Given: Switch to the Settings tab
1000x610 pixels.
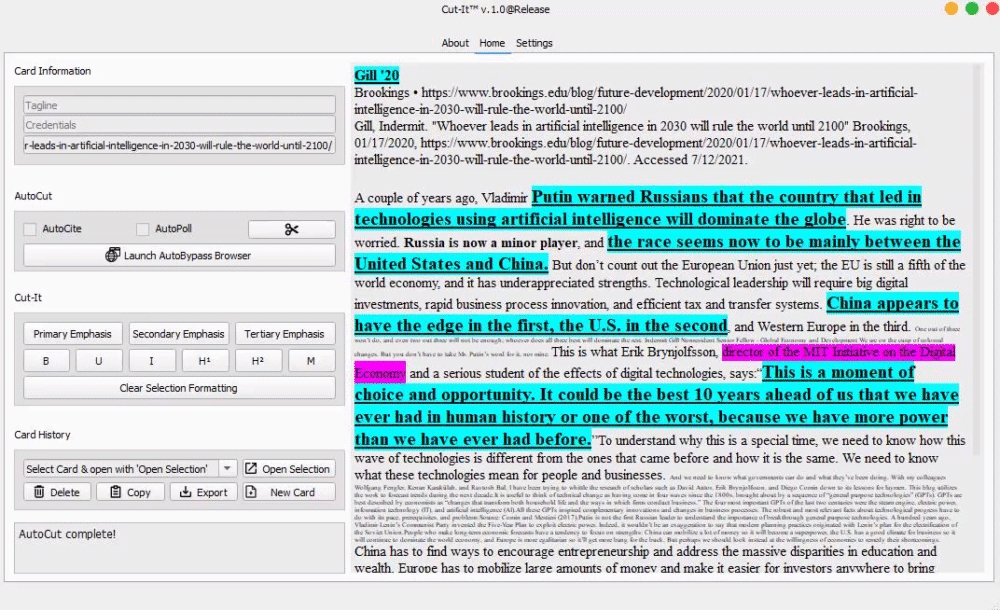Looking at the screenshot, I should pos(534,43).
